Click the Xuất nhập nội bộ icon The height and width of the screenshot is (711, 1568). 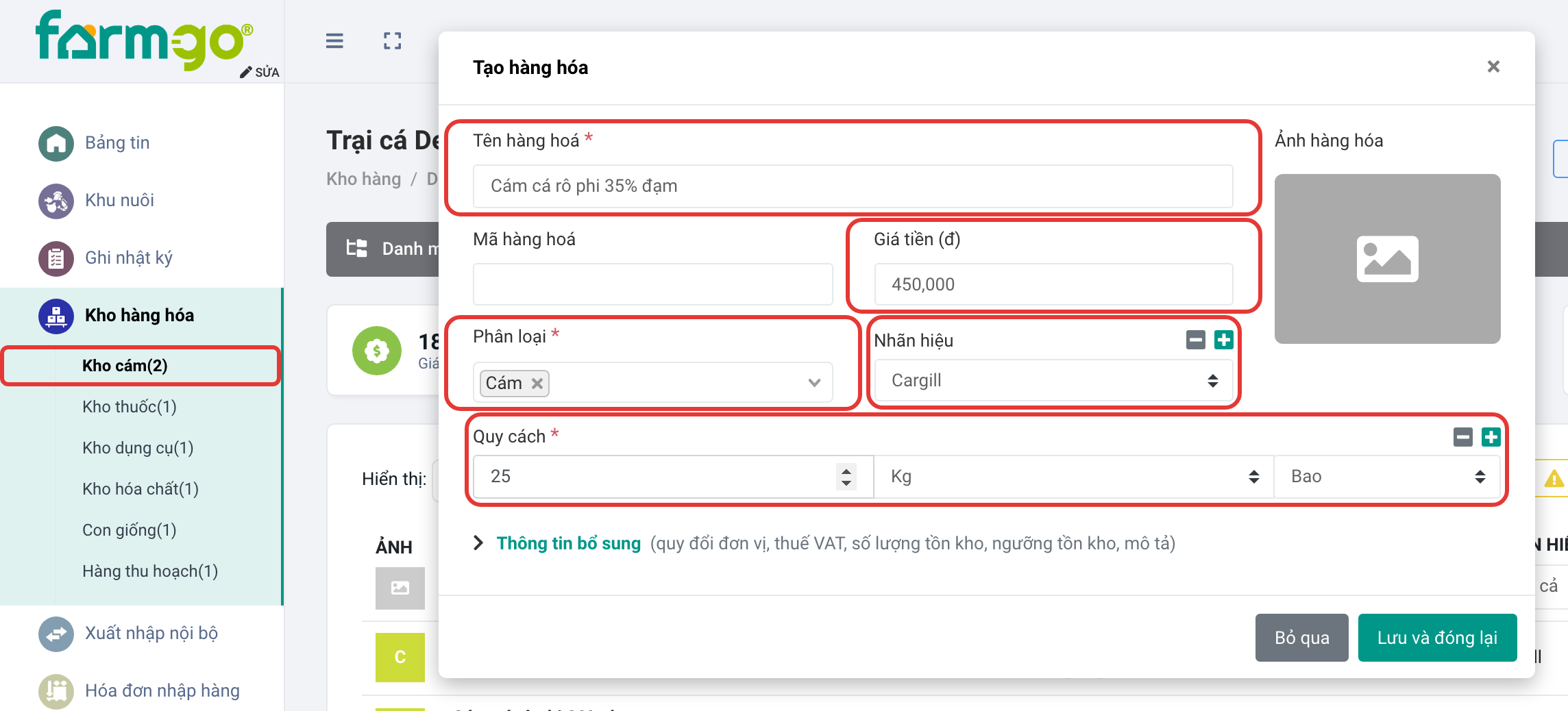point(56,634)
